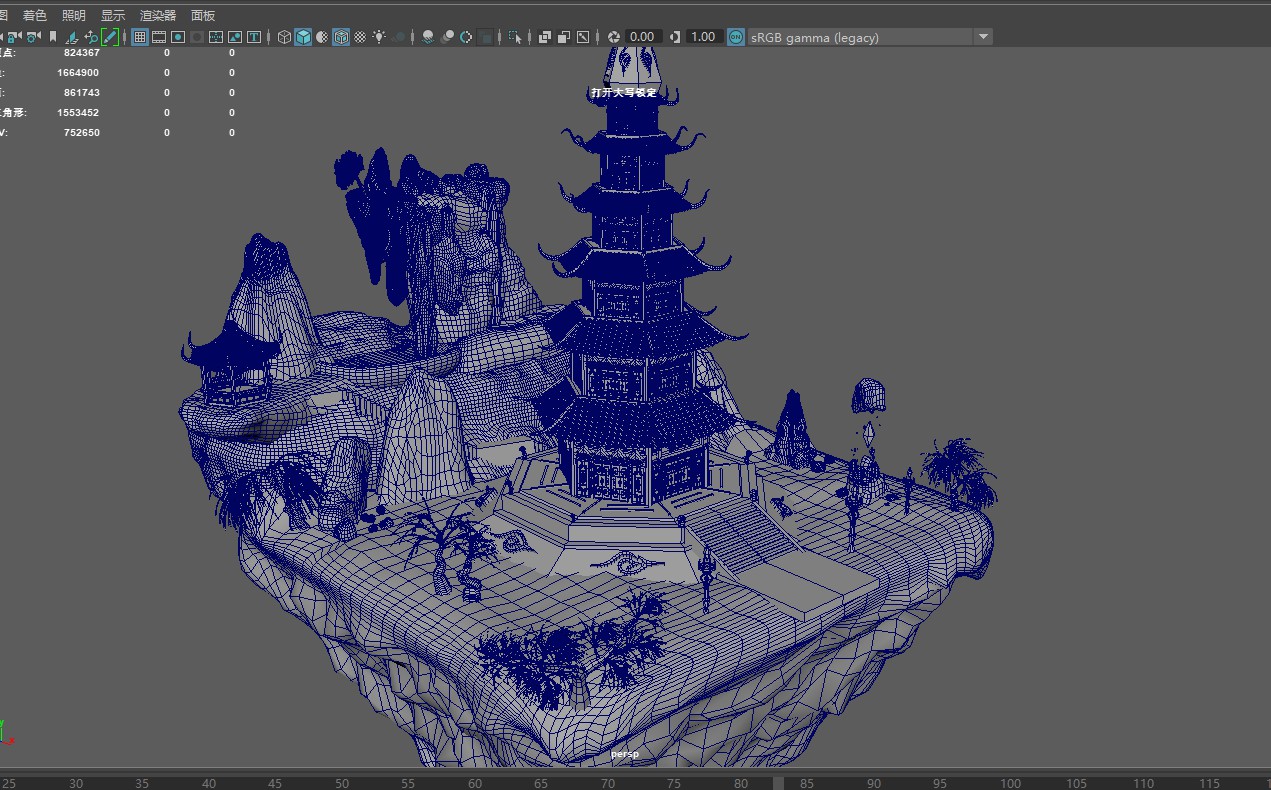Click the use all lights bulb icon

pyautogui.click(x=379, y=37)
